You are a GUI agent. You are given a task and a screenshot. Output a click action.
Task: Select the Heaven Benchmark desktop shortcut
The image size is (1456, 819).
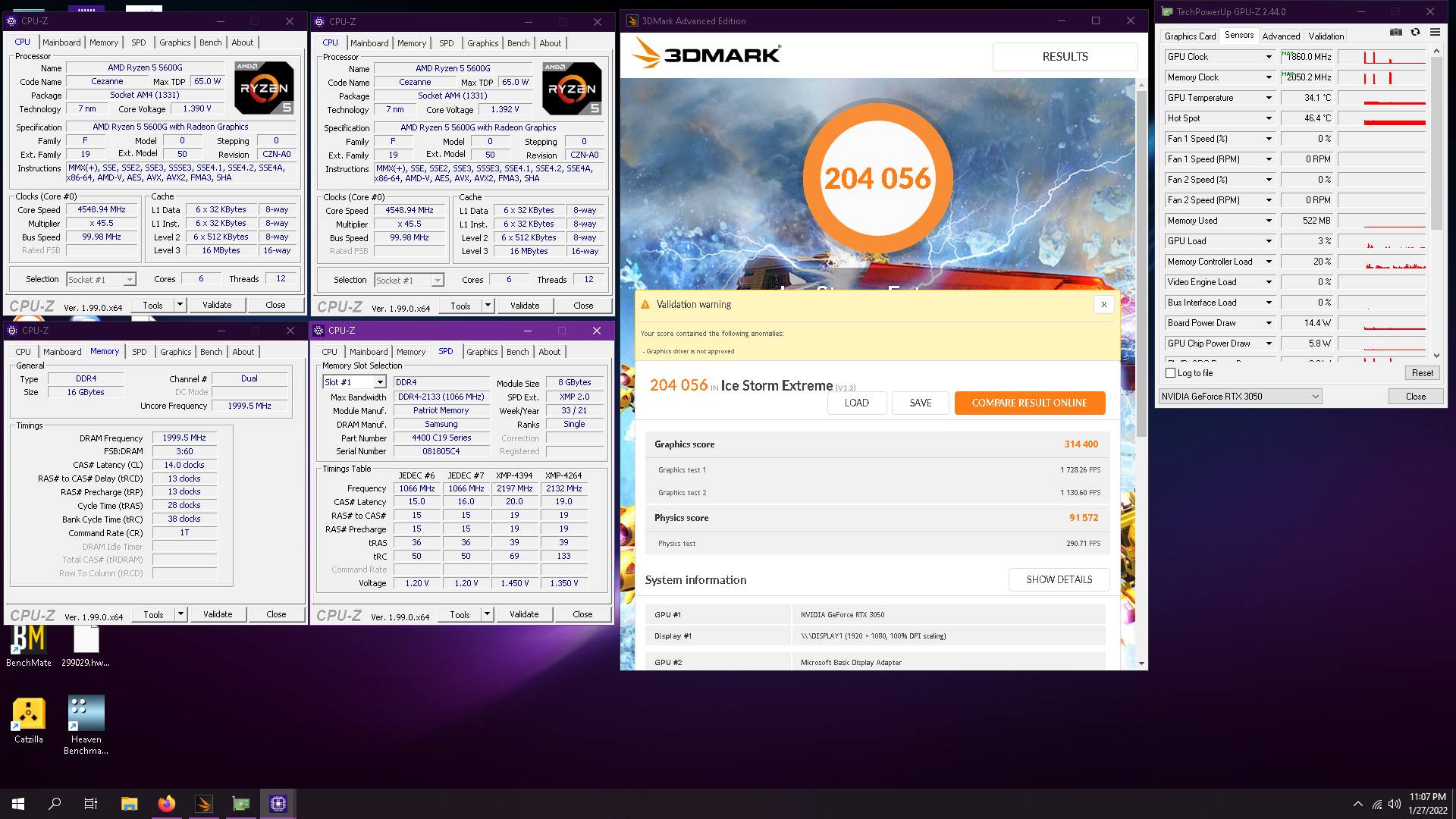point(86,726)
